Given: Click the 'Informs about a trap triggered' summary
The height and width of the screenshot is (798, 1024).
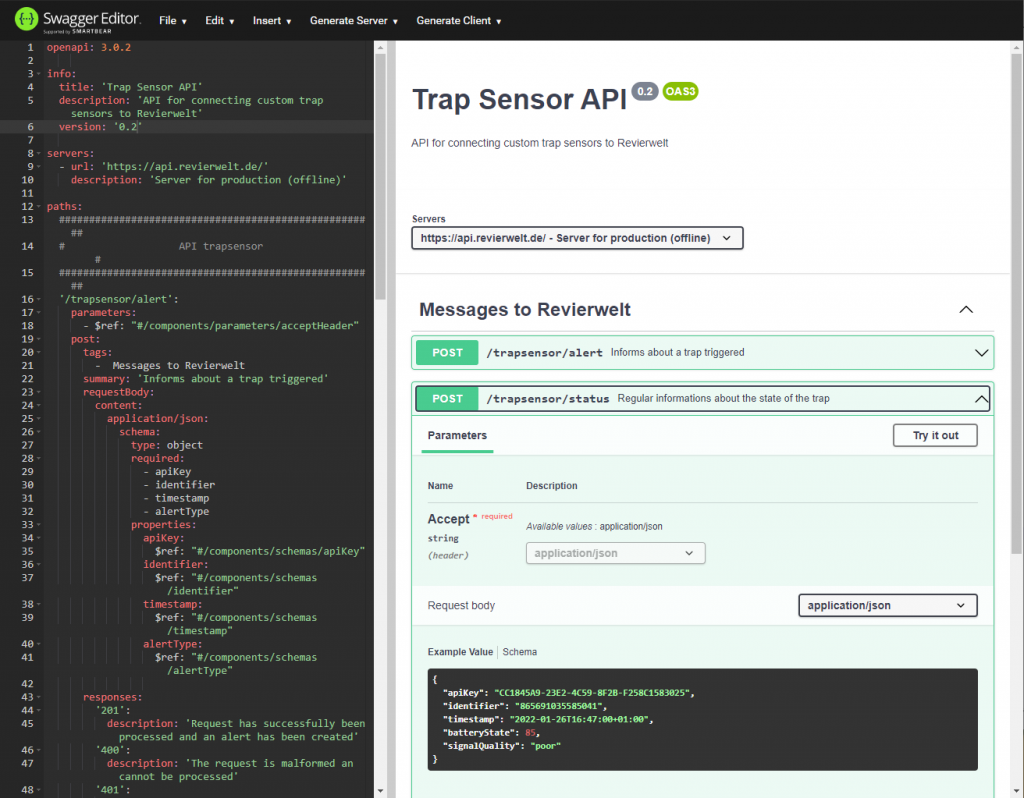Looking at the screenshot, I should tap(677, 353).
